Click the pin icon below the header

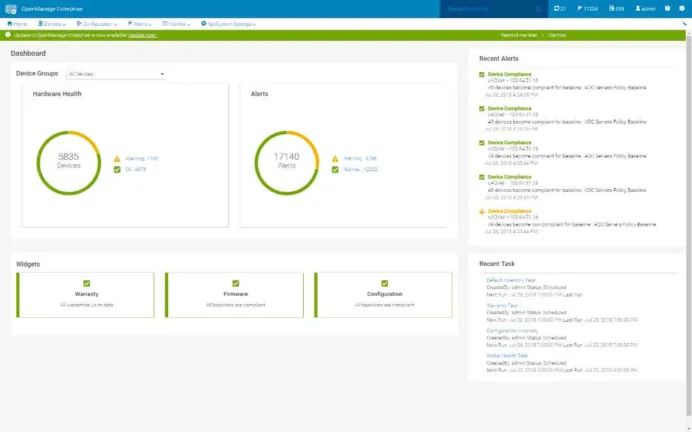[684, 24]
